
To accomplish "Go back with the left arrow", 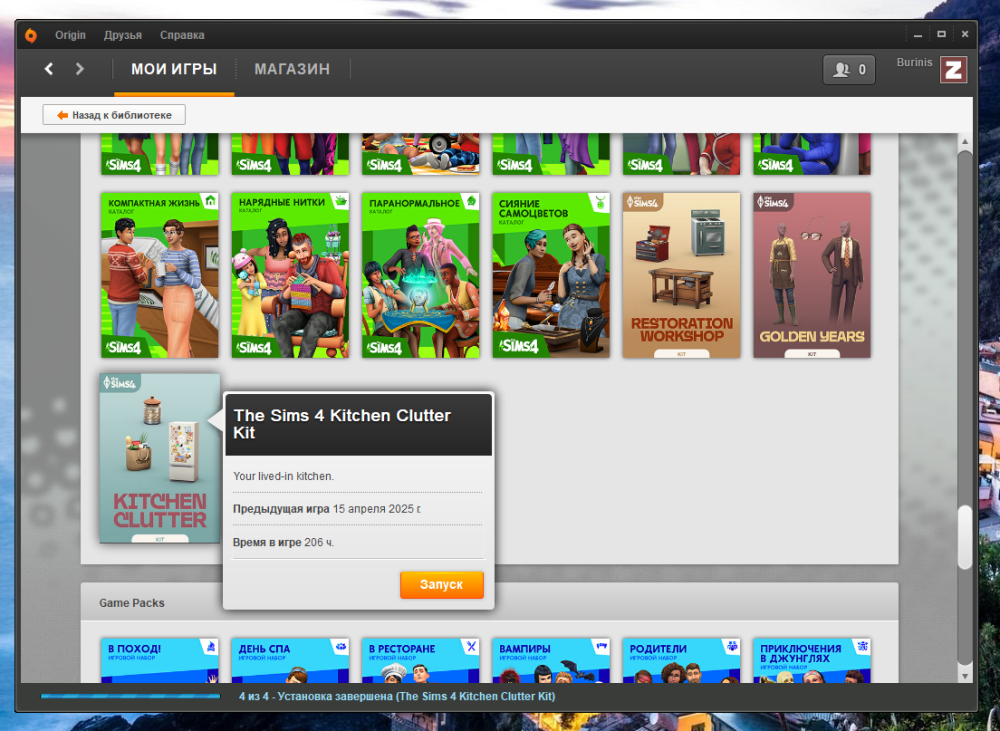I will tap(49, 69).
